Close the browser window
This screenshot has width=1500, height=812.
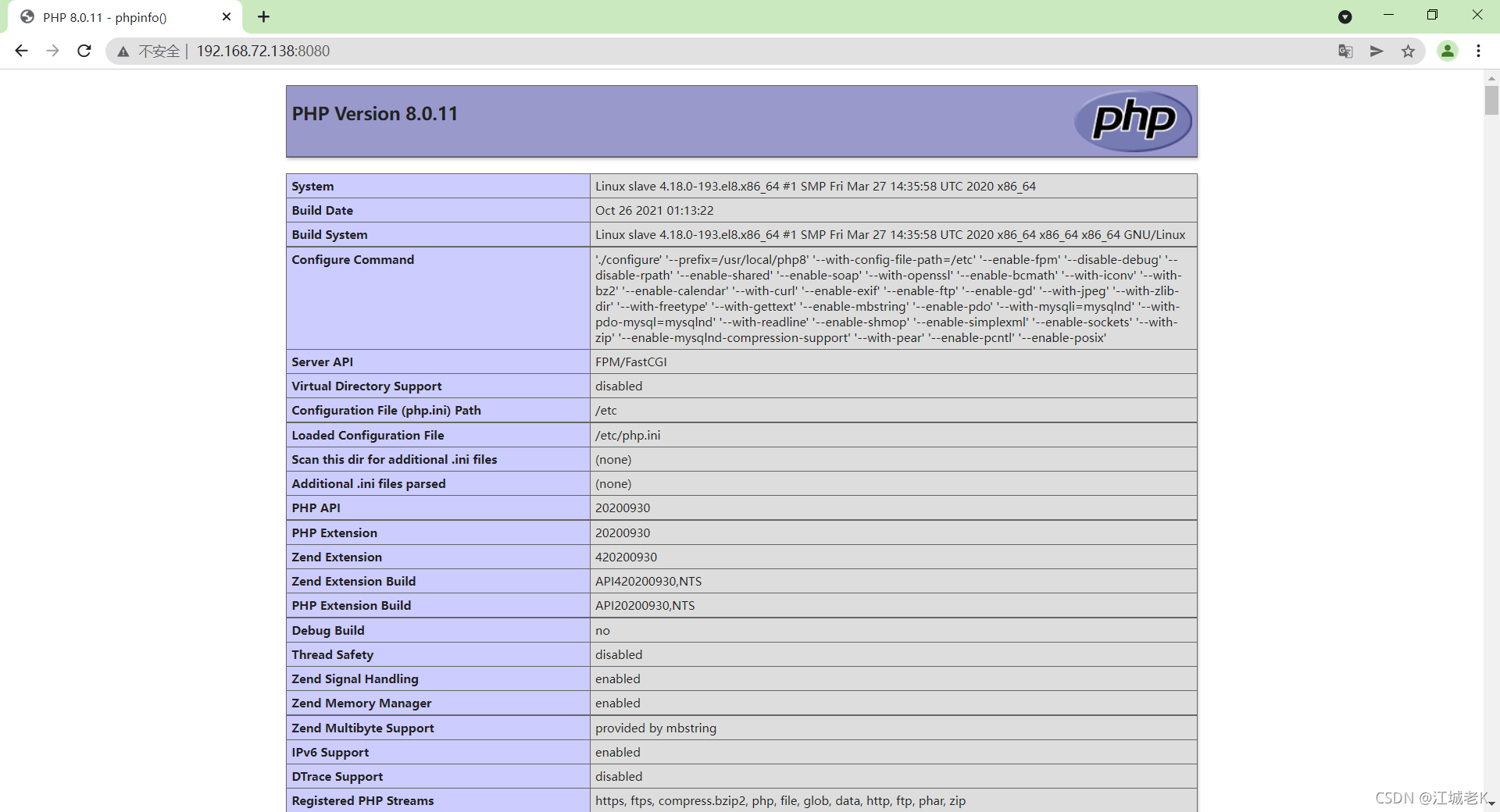[x=1477, y=15]
